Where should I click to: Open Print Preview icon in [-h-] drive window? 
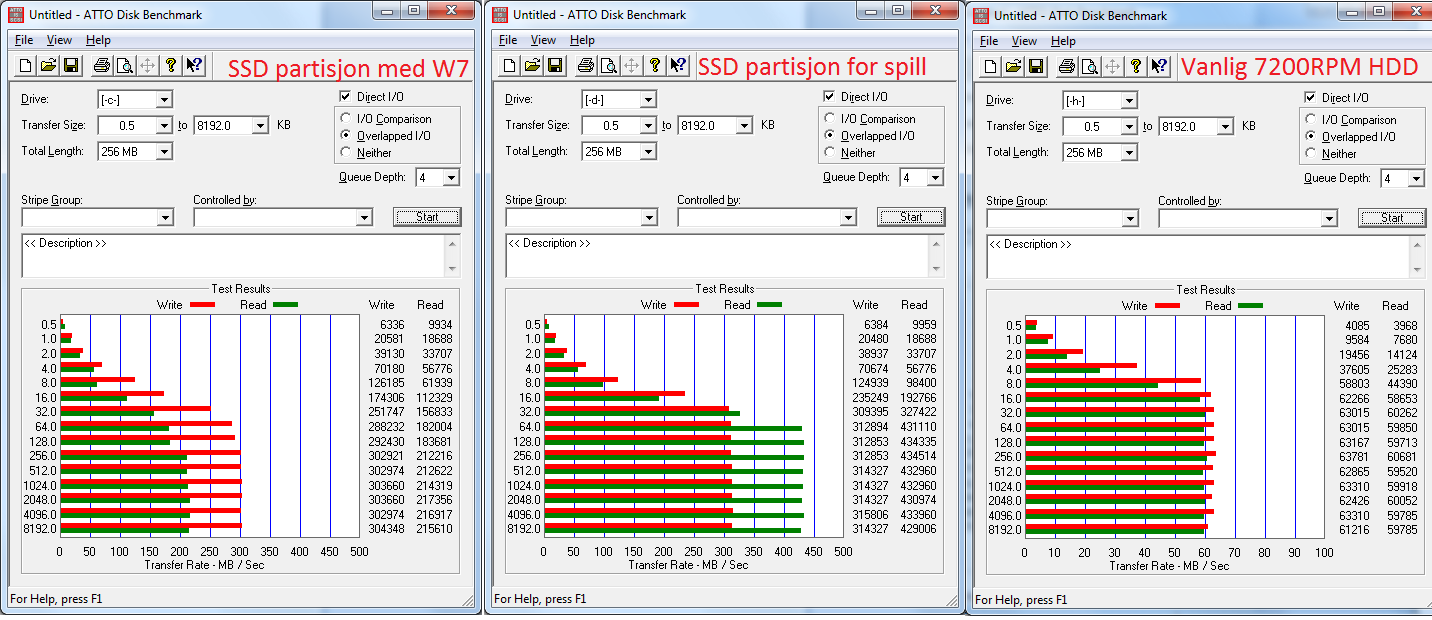point(1089,67)
